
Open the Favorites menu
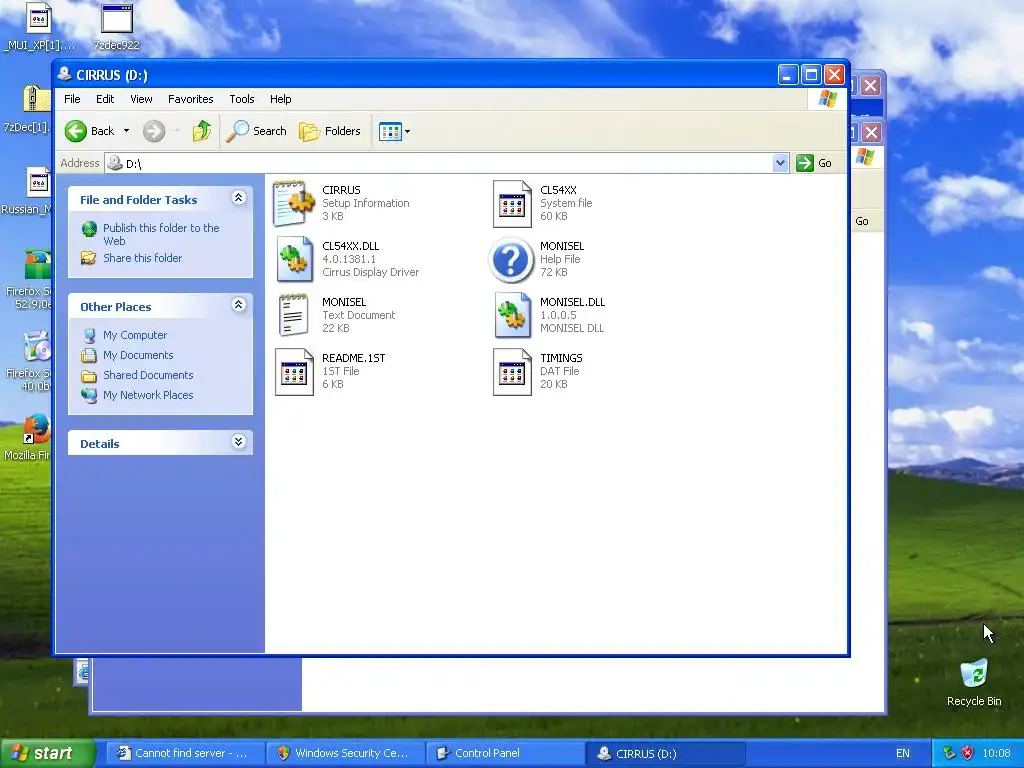pyautogui.click(x=191, y=99)
